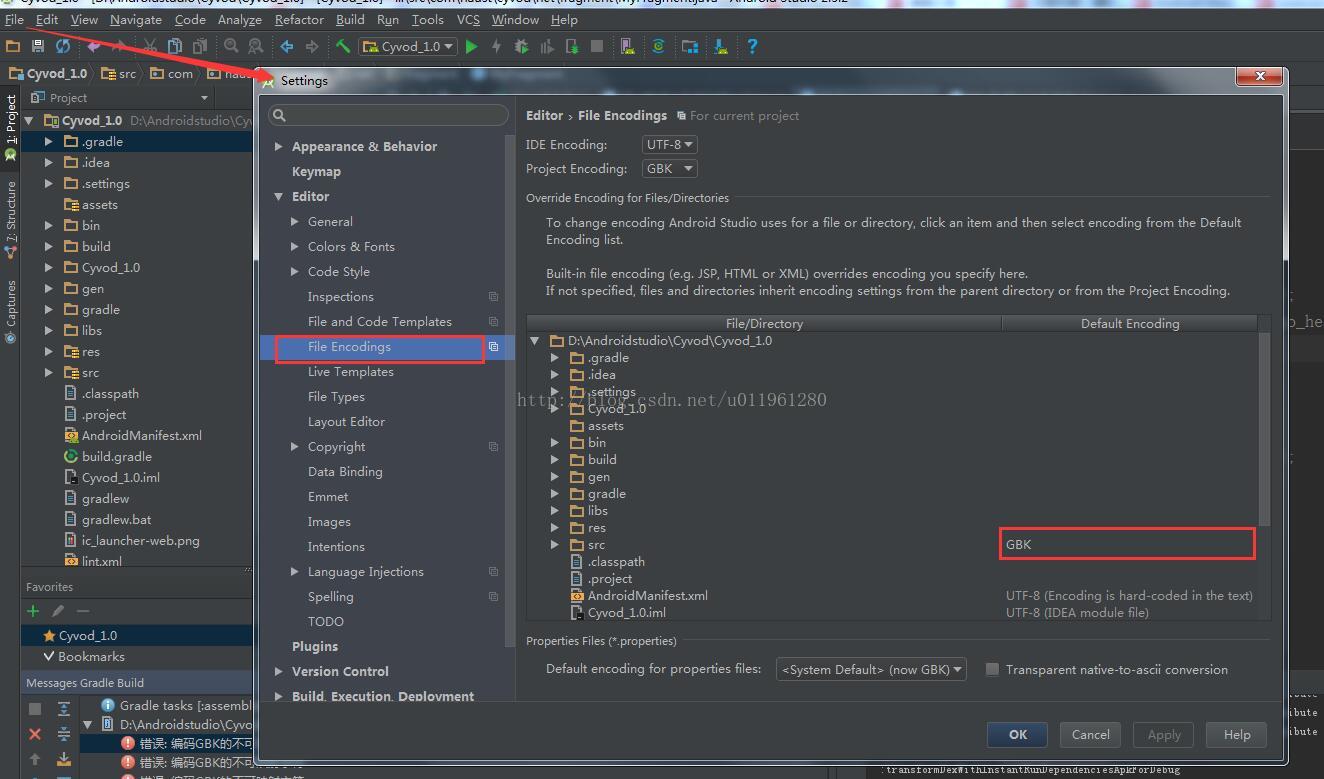
Task: Click the Paste toolbar icon
Action: point(200,46)
